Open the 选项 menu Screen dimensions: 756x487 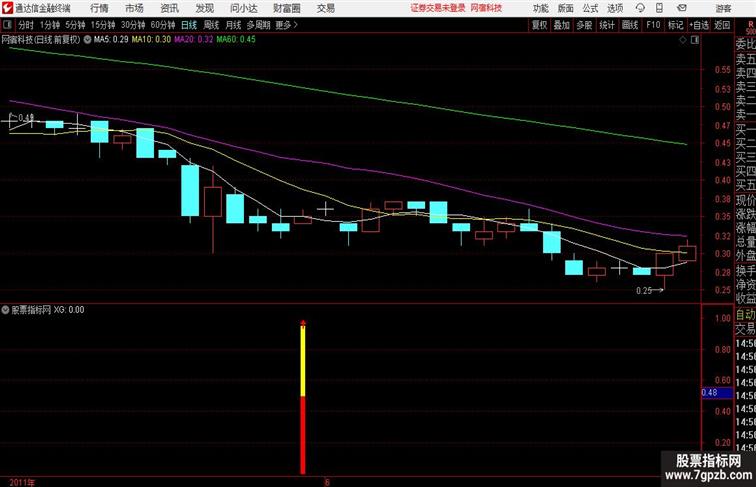(x=615, y=8)
